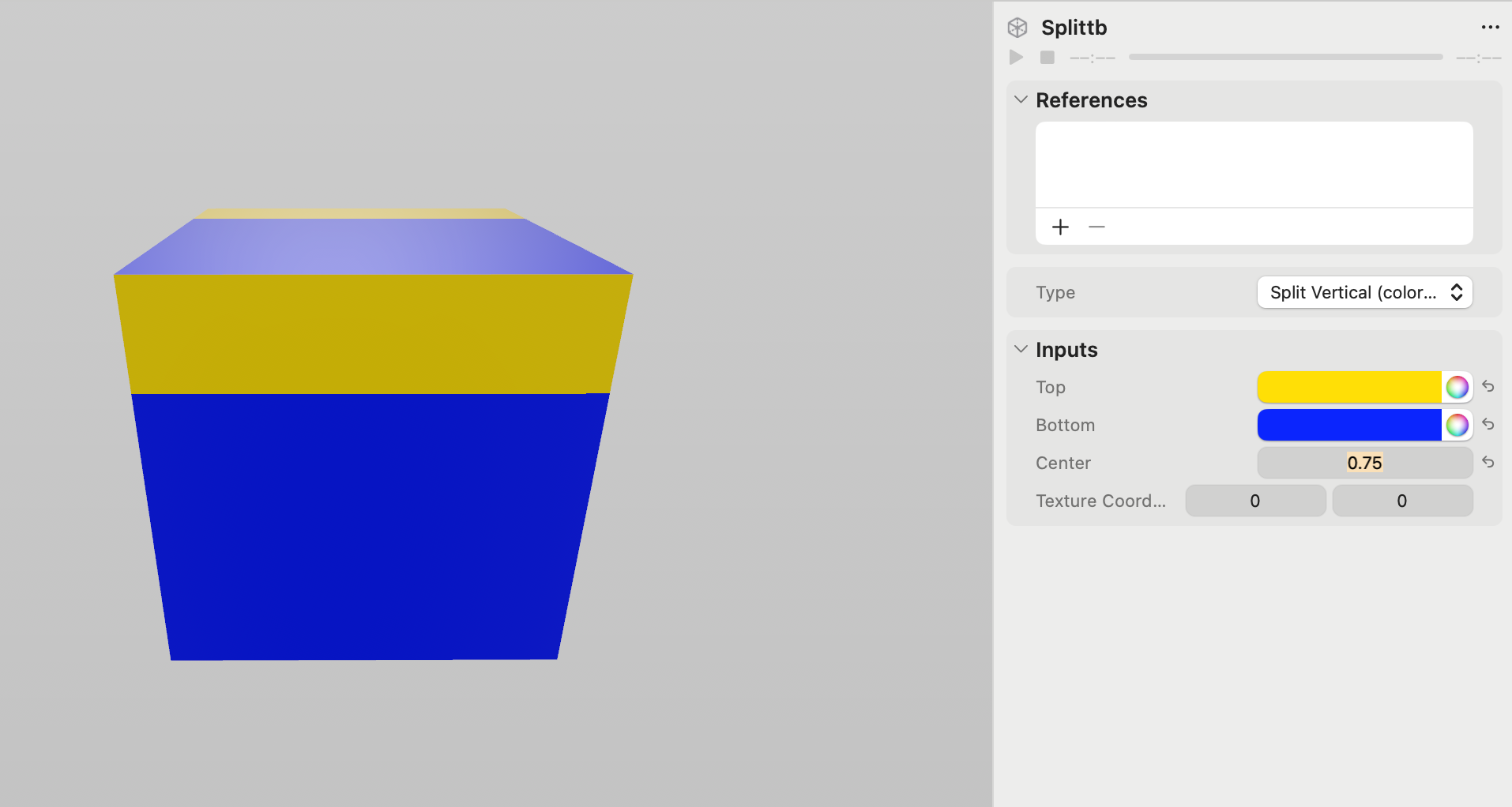Click the second Texture Coord input field
The image size is (1512, 807).
pyautogui.click(x=1402, y=501)
